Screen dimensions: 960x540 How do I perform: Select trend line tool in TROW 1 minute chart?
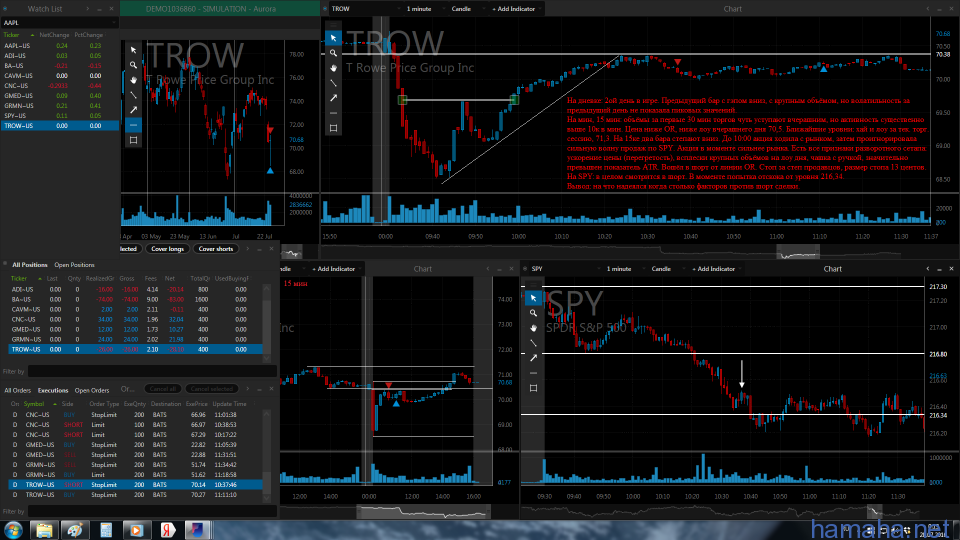(333, 83)
